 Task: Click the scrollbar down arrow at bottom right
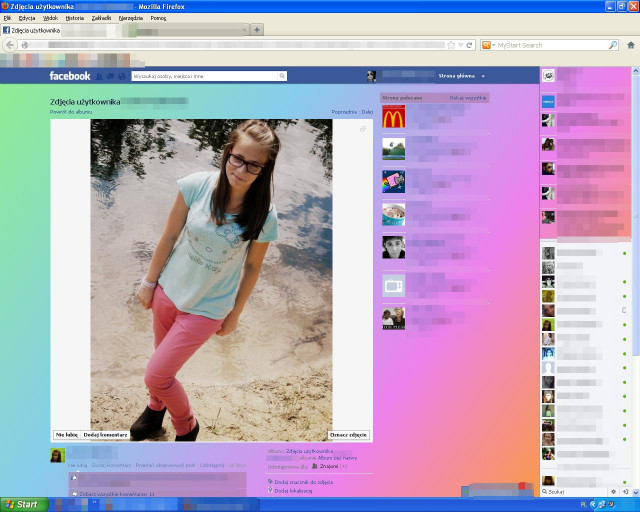[636, 493]
